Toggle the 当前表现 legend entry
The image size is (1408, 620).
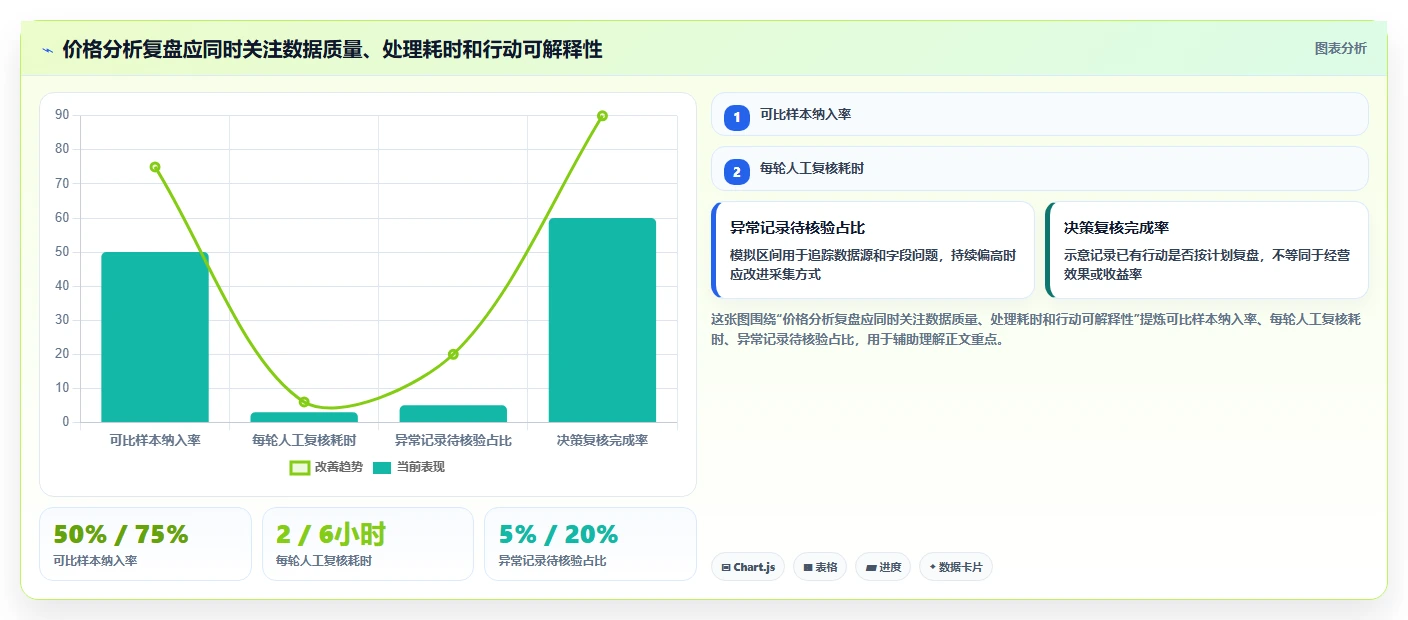tap(408, 467)
